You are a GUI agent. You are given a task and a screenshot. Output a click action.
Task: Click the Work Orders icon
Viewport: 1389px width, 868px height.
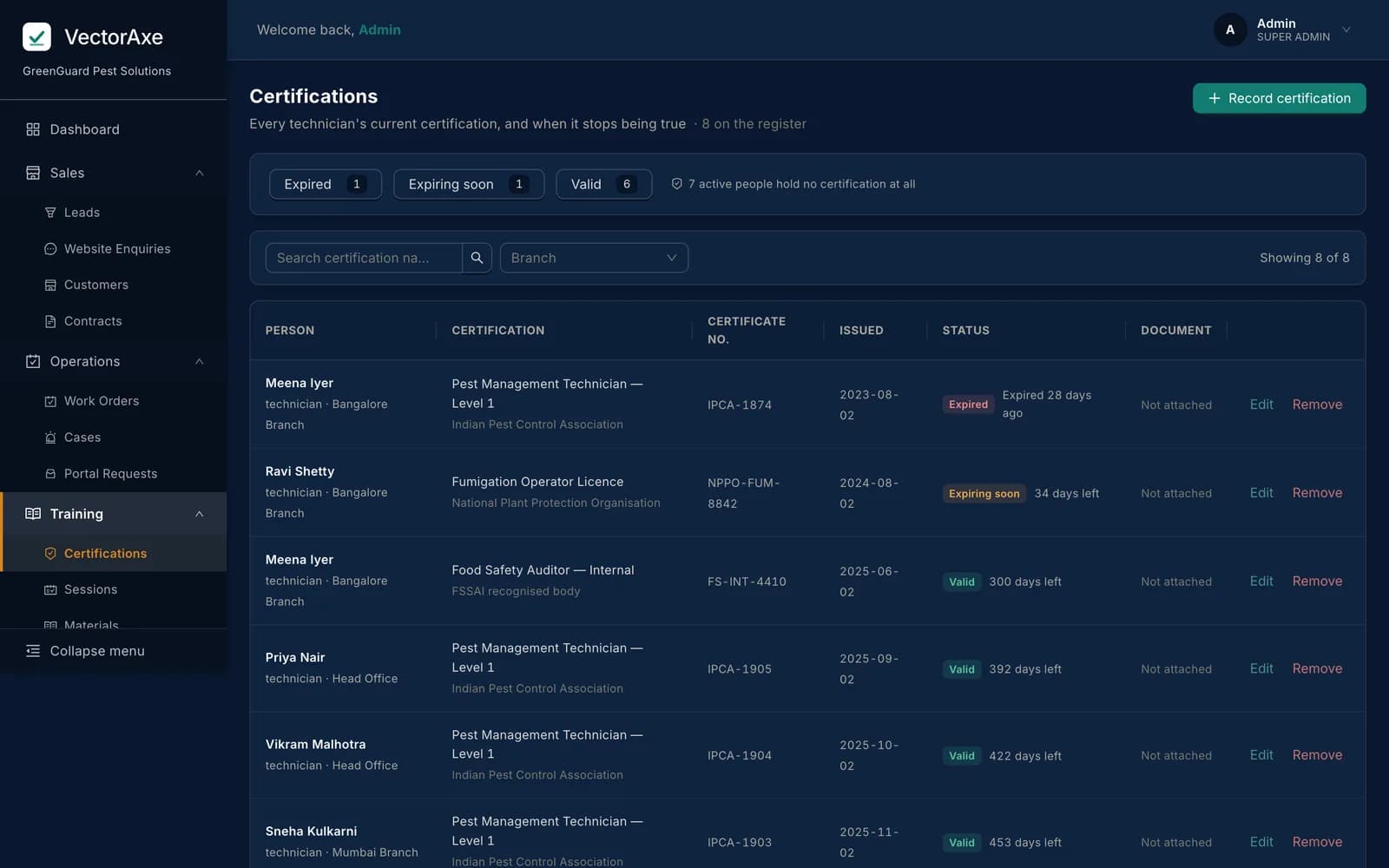tap(50, 401)
